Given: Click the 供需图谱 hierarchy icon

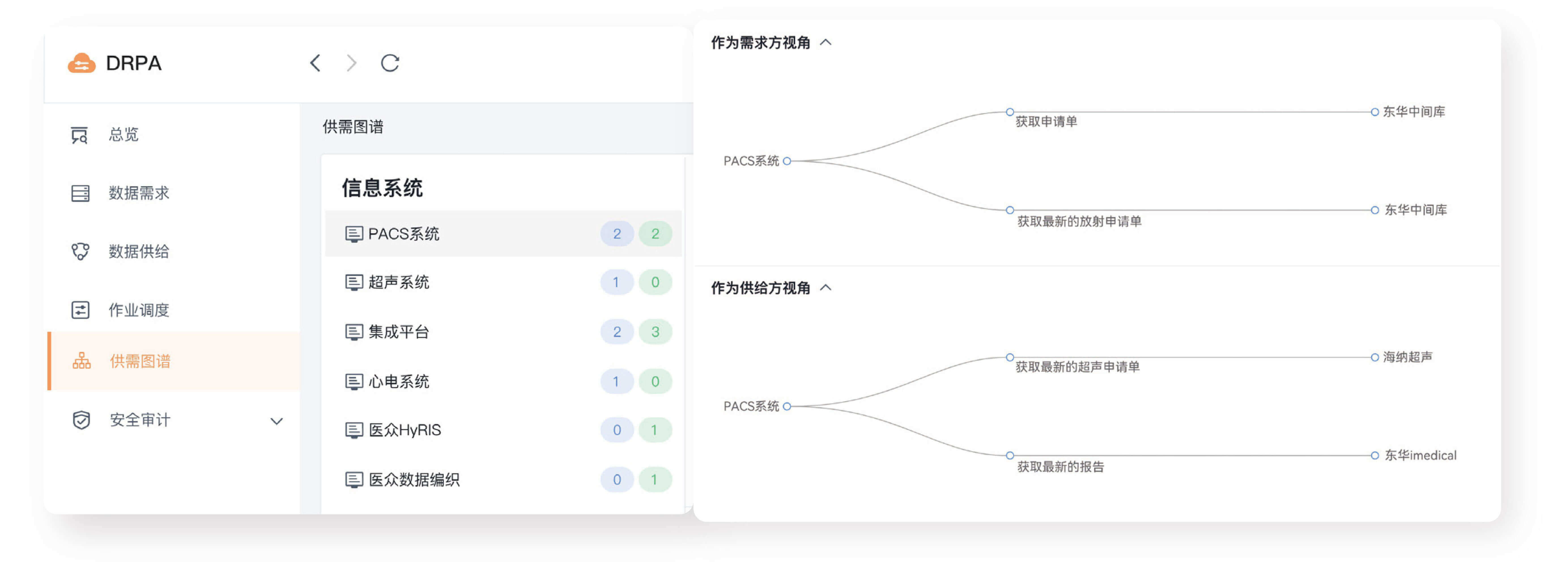Looking at the screenshot, I should point(82,361).
